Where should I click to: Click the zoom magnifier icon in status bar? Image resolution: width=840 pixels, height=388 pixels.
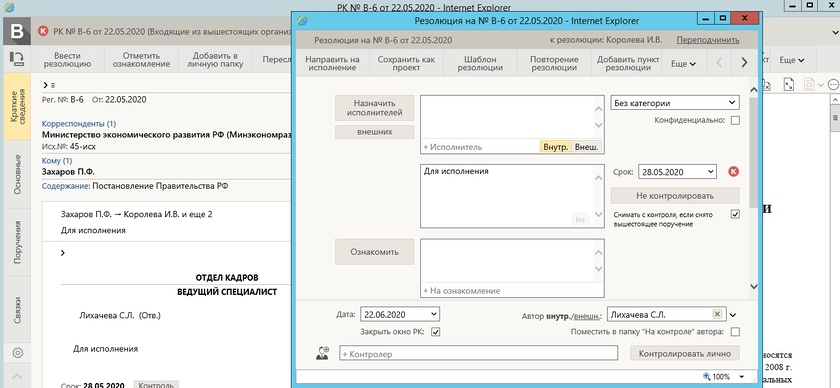click(x=707, y=376)
